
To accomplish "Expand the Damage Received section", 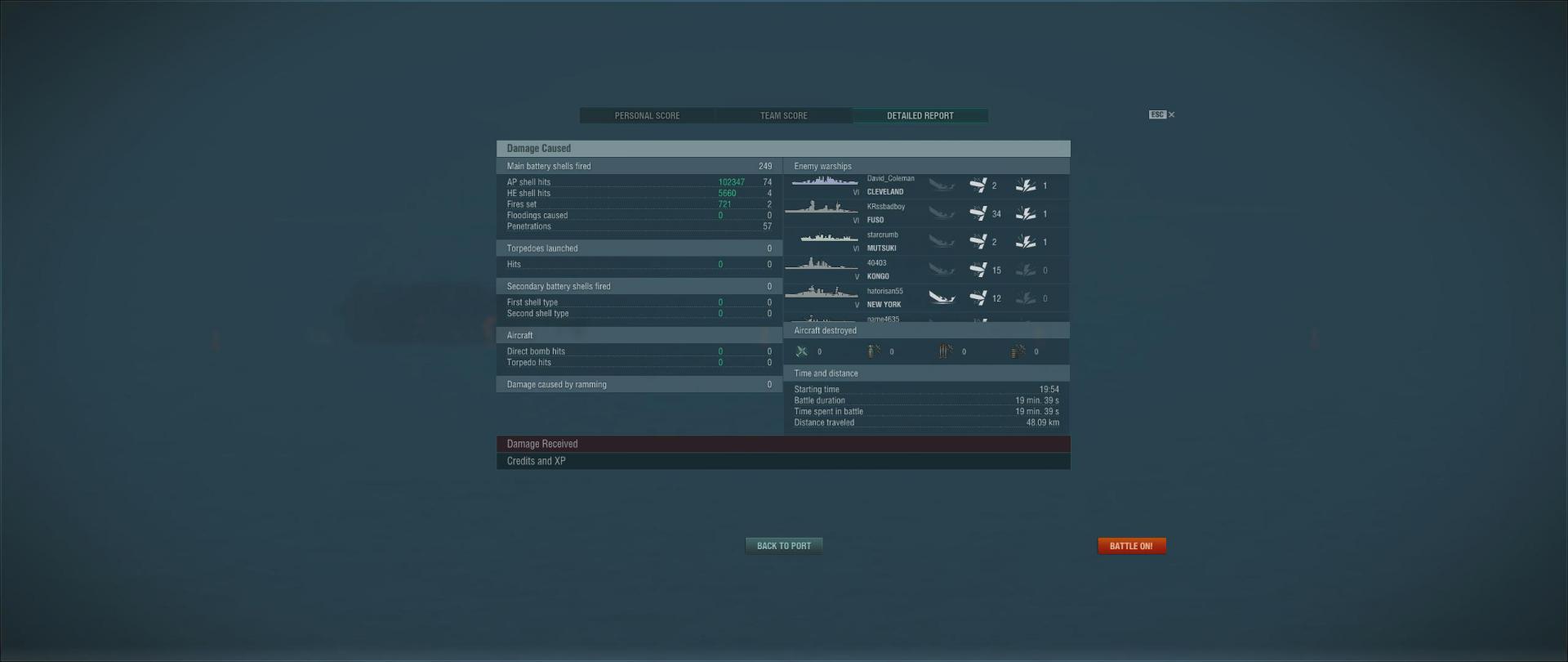I will (783, 444).
